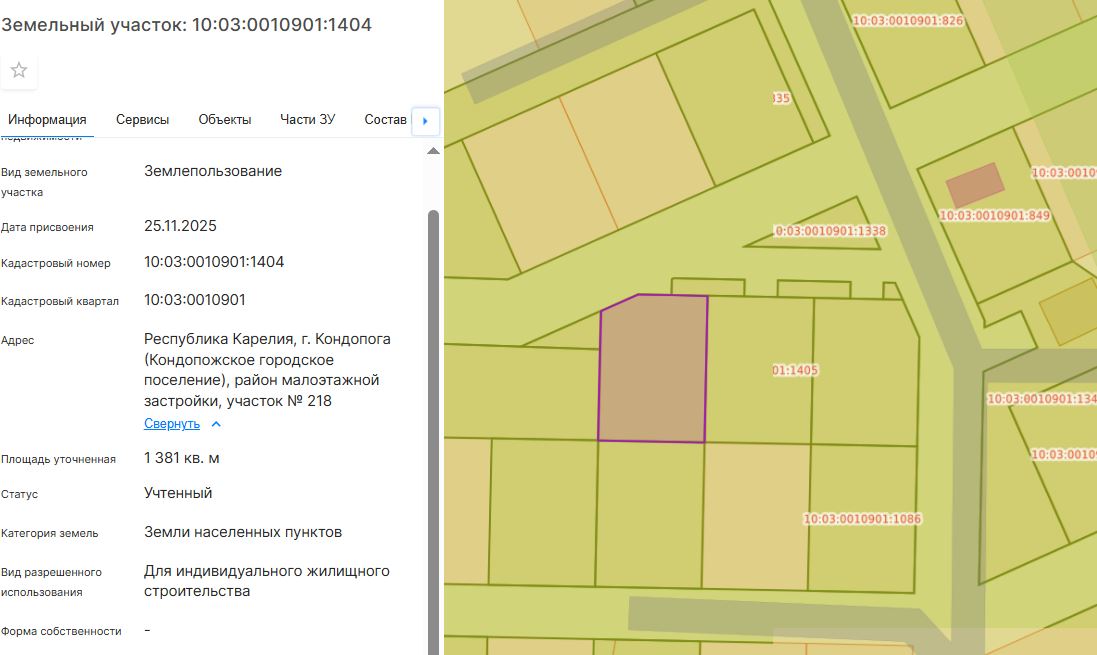Click the panel scroll-up arrow
The image size is (1097, 655).
433,151
